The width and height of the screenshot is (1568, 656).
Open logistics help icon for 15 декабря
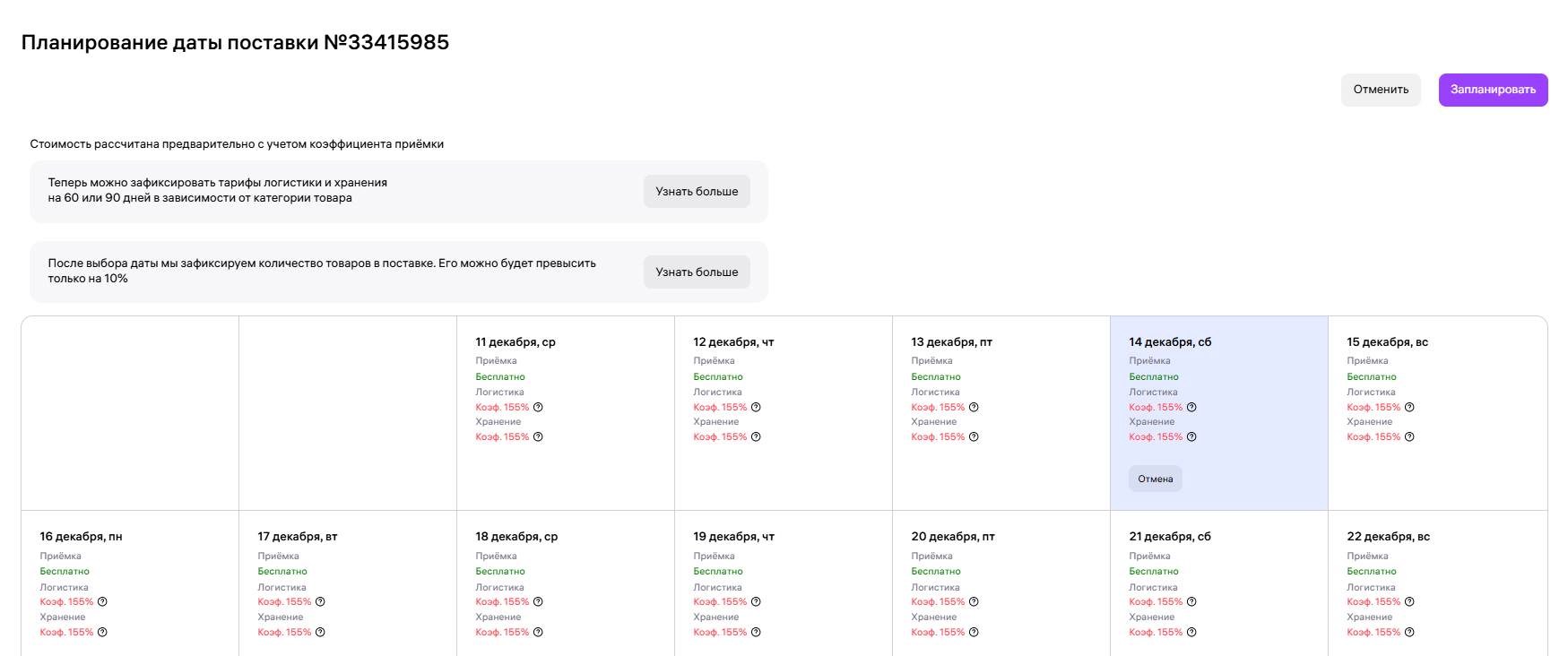(x=1409, y=408)
